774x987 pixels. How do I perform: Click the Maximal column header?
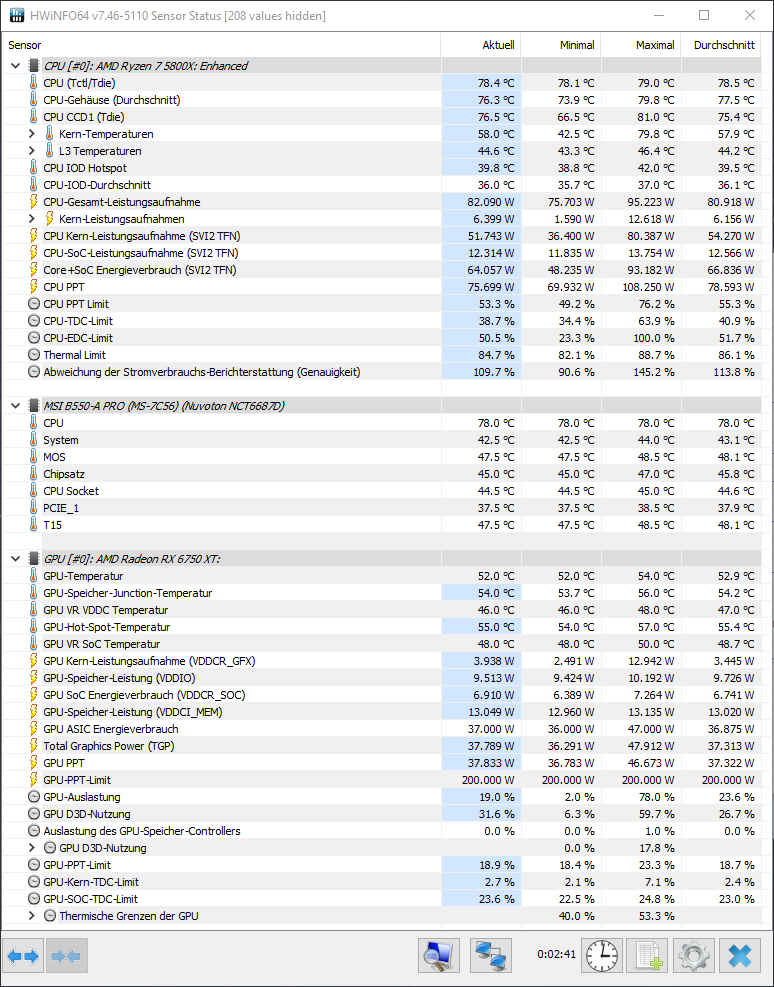[x=641, y=45]
